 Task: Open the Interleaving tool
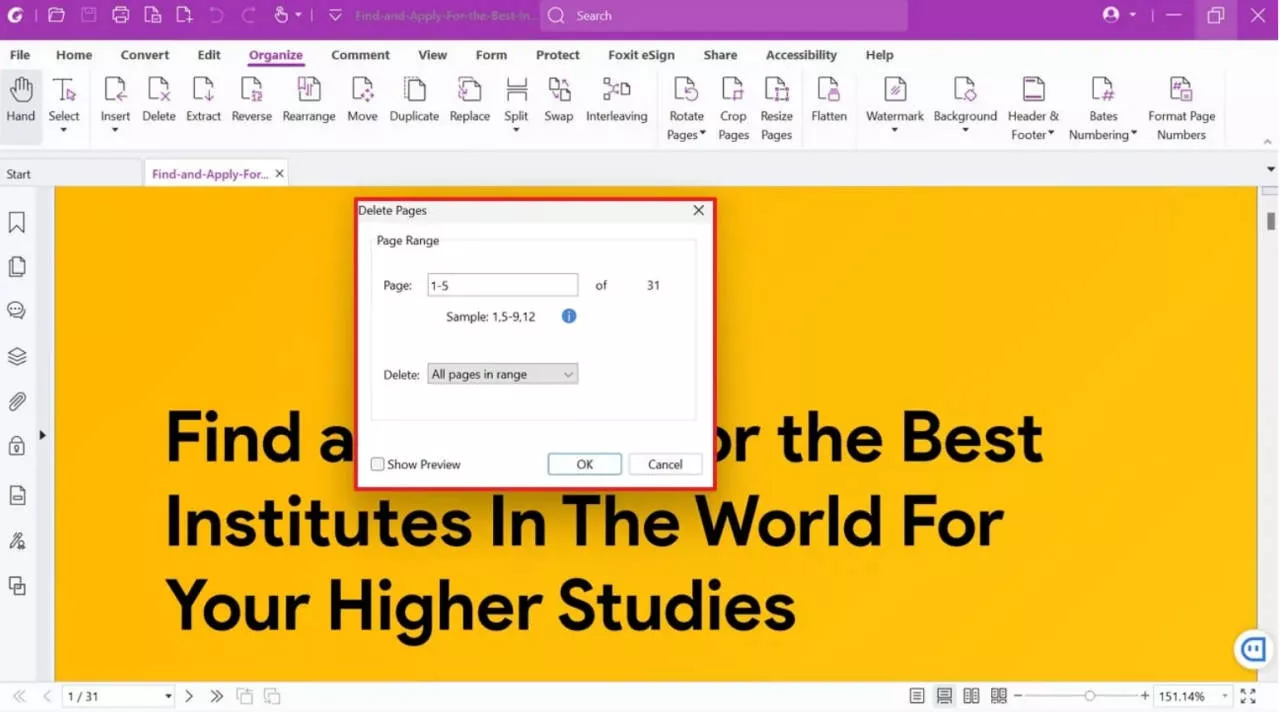click(x=616, y=100)
